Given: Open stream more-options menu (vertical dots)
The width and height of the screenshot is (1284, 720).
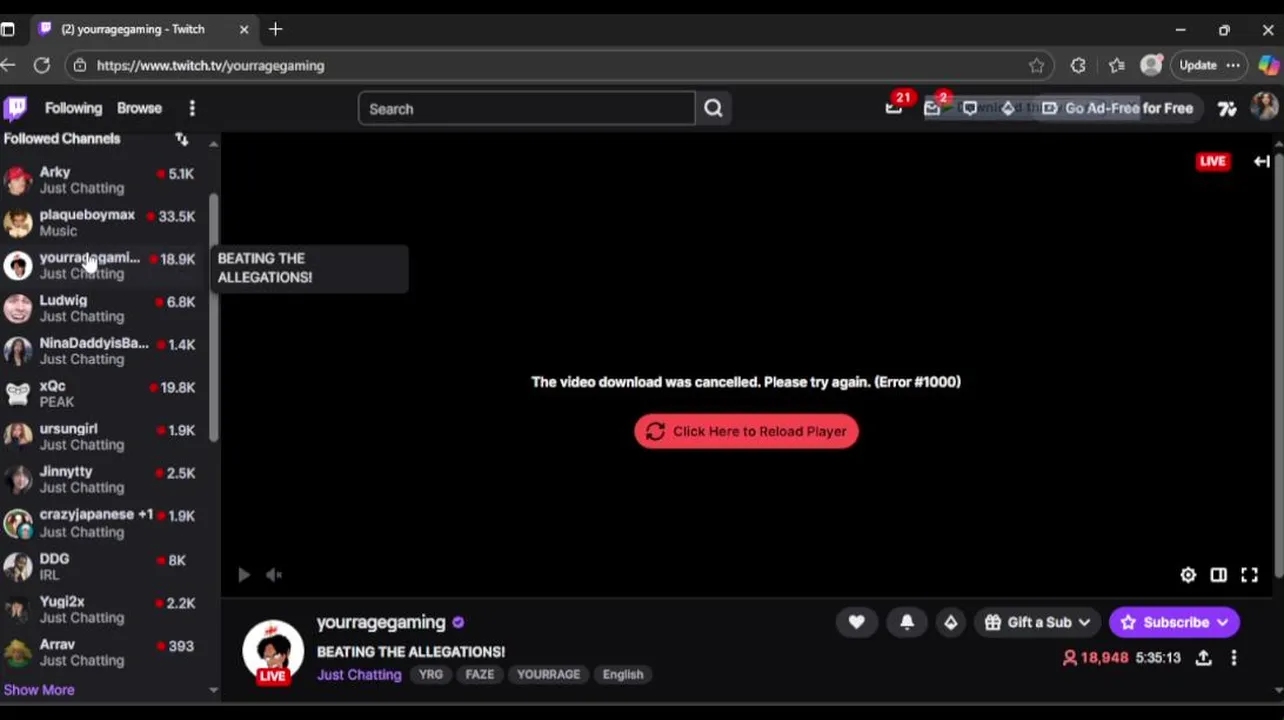Looking at the screenshot, I should point(1233,658).
